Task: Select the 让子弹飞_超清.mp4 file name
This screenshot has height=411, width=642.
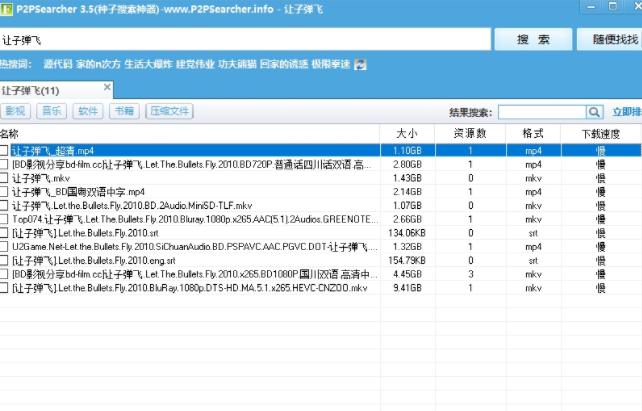Action: pyautogui.click(x=53, y=151)
